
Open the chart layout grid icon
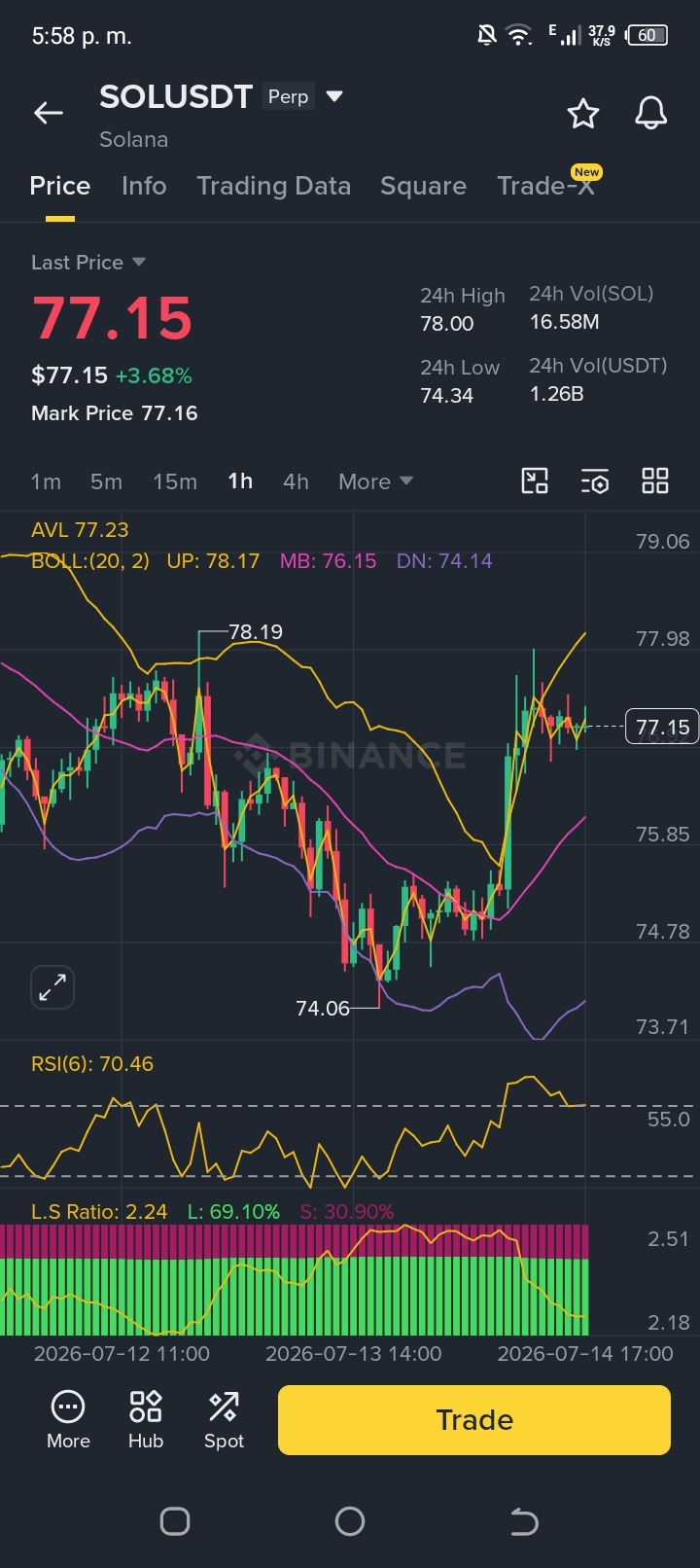point(655,481)
